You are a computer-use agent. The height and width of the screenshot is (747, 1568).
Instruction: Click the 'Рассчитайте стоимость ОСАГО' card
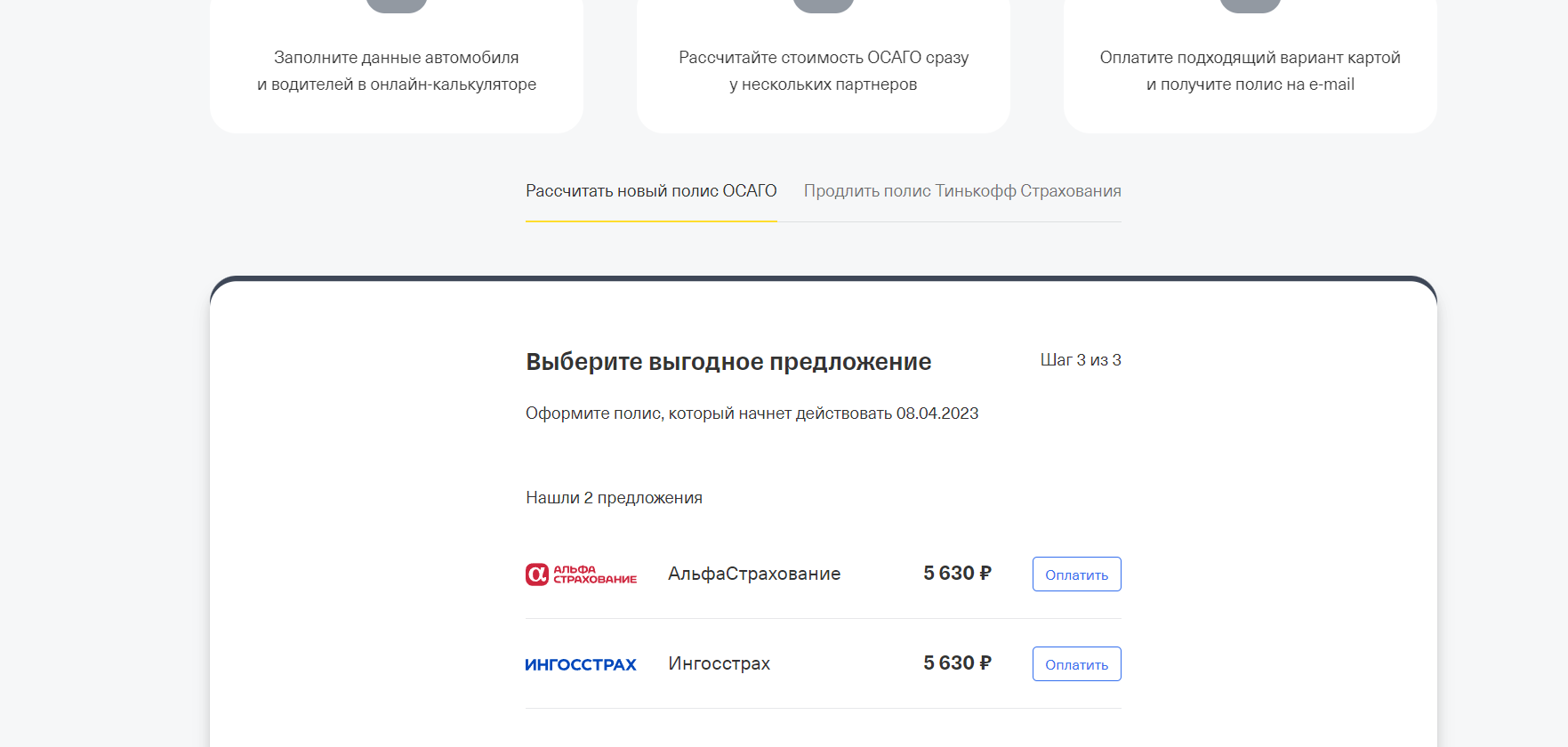tap(824, 67)
